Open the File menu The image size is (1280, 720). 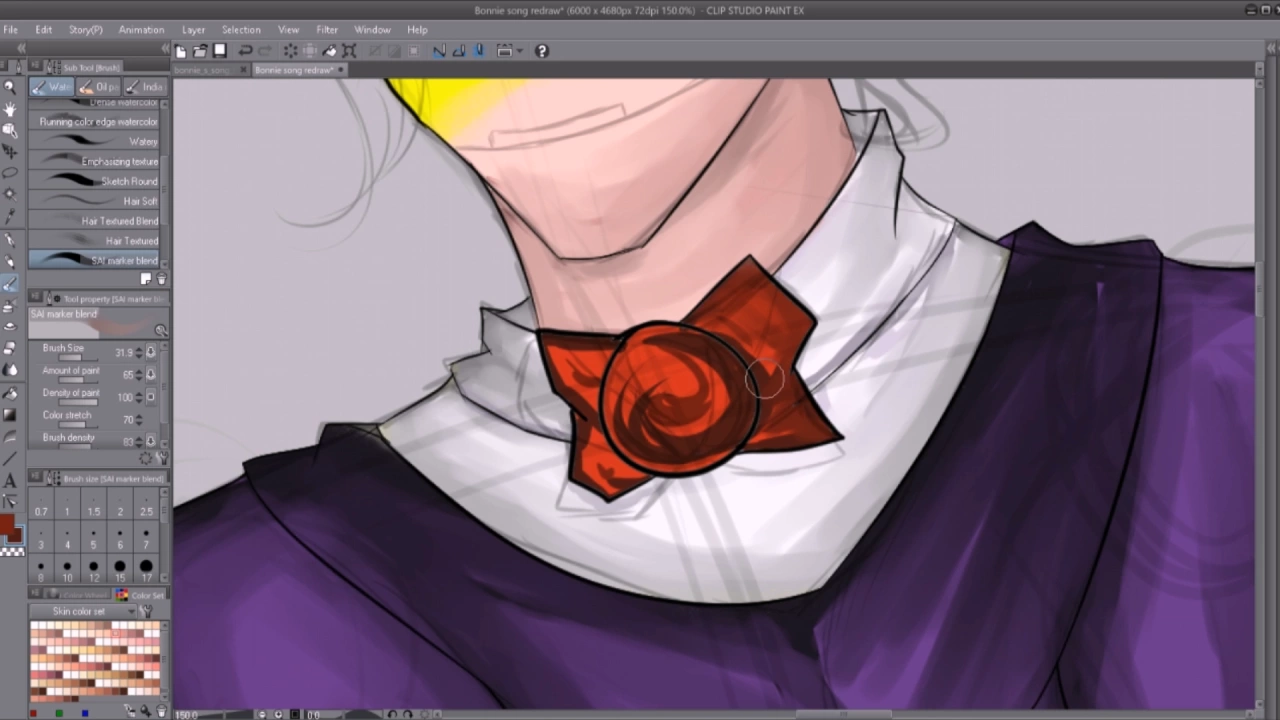point(10,30)
